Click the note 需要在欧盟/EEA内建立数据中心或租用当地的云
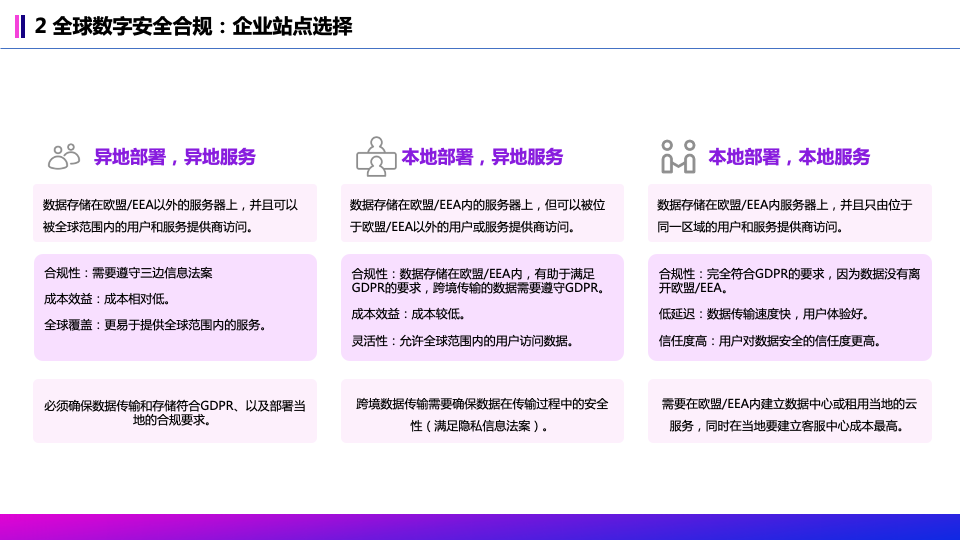 (789, 404)
